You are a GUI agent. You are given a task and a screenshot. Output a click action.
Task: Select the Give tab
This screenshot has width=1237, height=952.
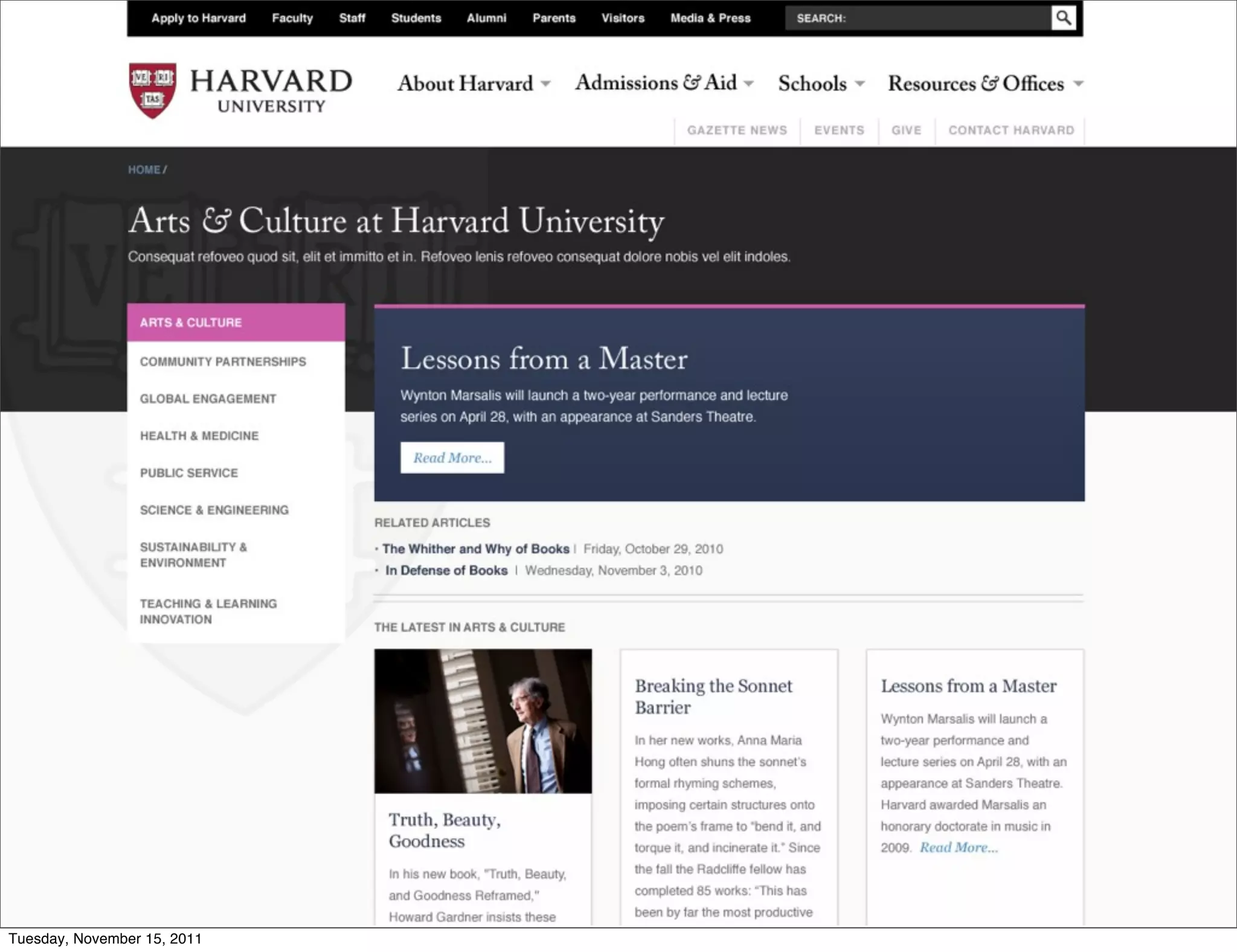point(906,130)
